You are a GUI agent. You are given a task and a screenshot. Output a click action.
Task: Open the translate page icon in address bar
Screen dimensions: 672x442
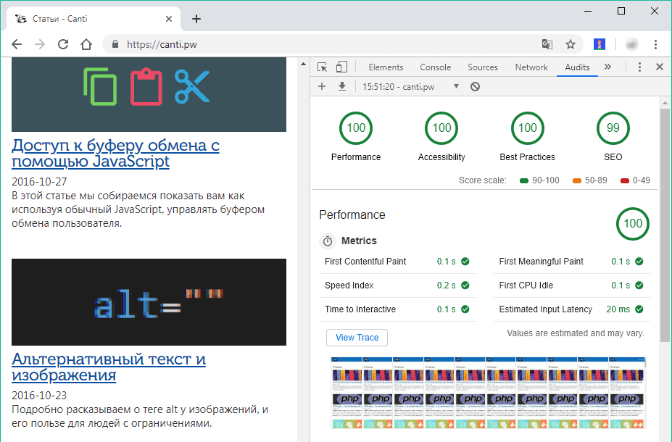click(547, 44)
